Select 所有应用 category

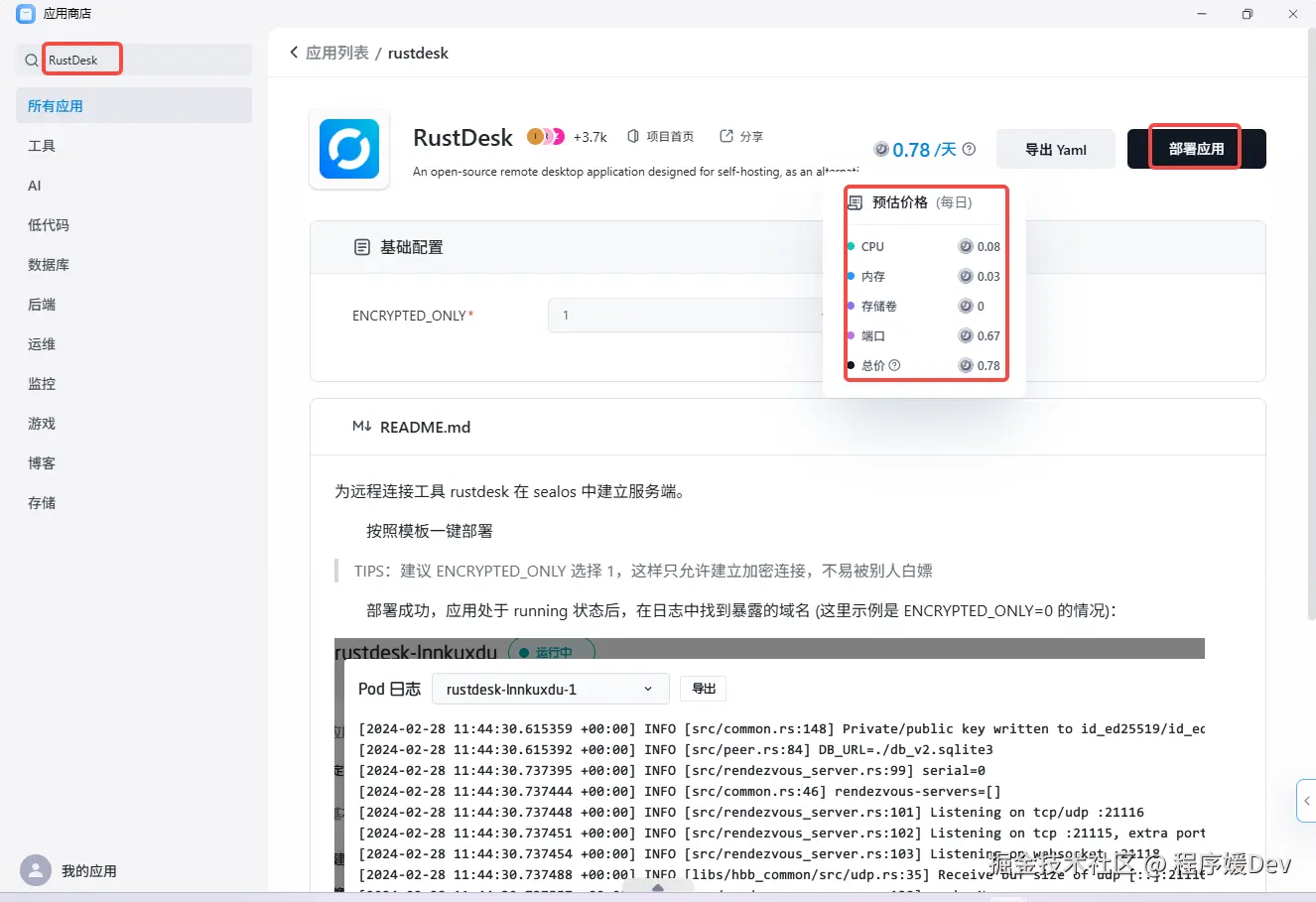(134, 105)
